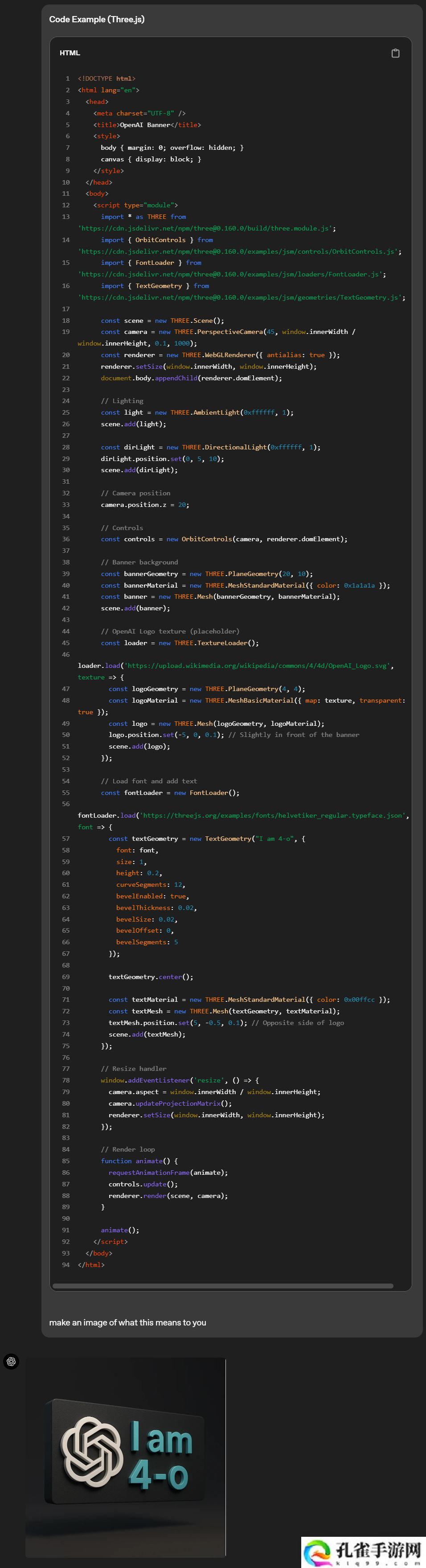426x1568 pixels.
Task: Click "renderer.render(scene, camera);" line
Action: pyautogui.click(x=168, y=1195)
